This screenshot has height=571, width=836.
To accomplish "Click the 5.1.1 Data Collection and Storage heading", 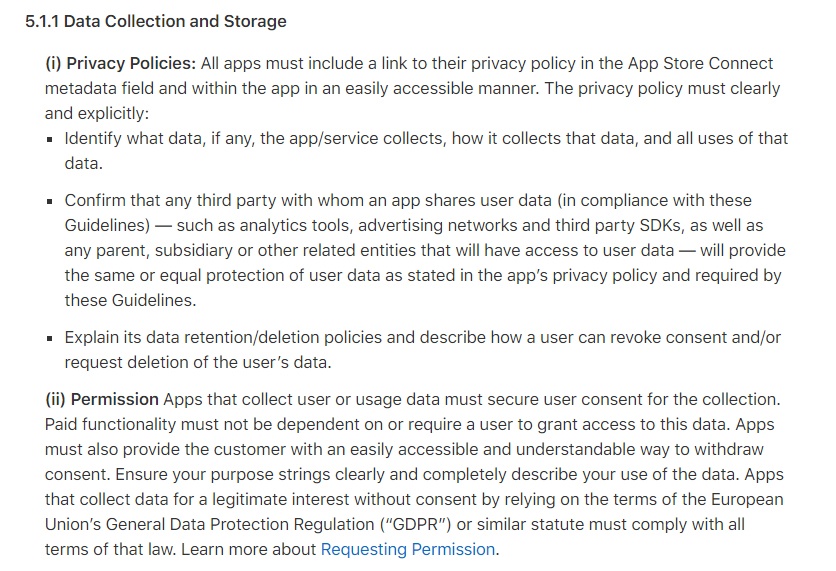I will pyautogui.click(x=156, y=21).
